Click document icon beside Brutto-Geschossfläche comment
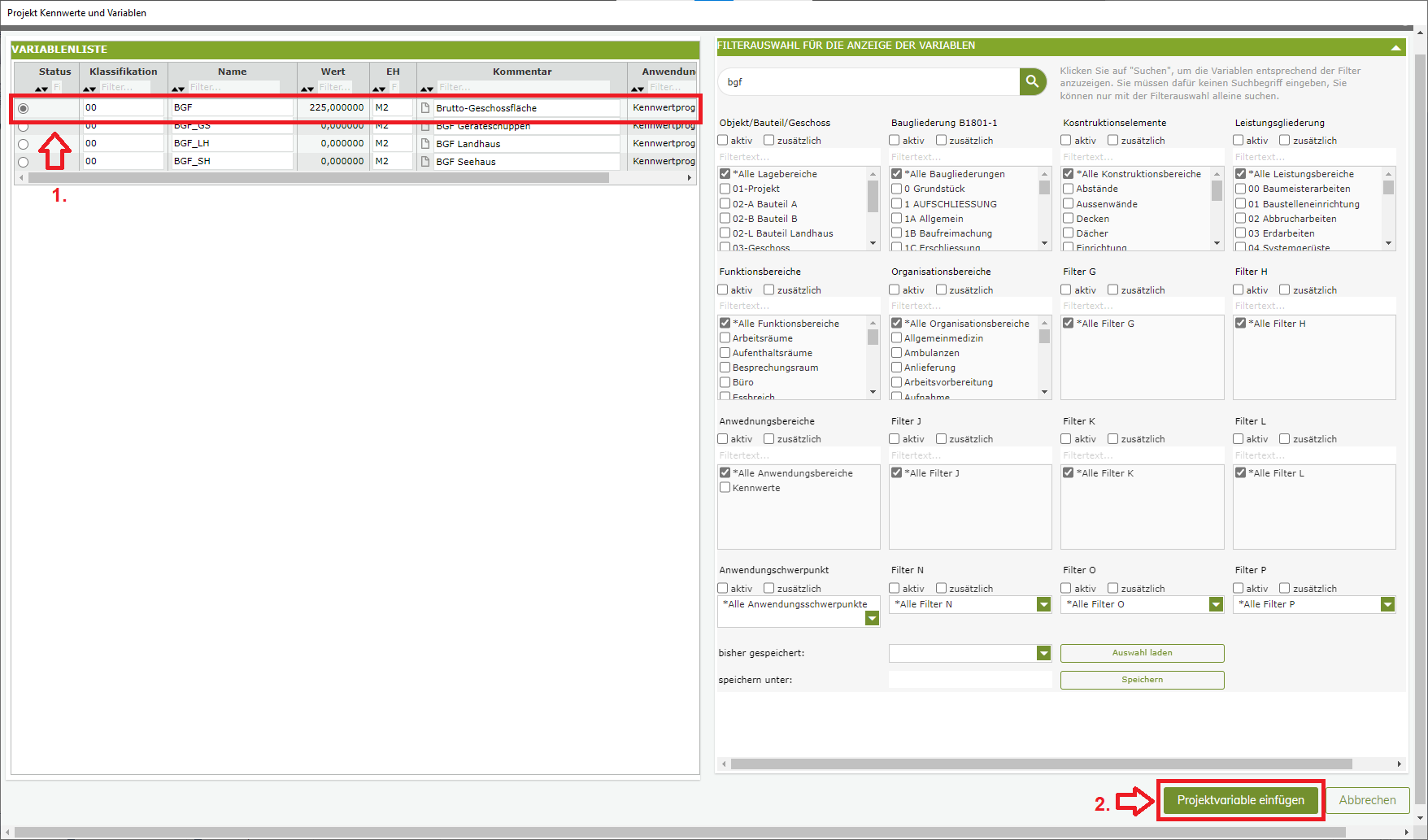 (x=424, y=107)
